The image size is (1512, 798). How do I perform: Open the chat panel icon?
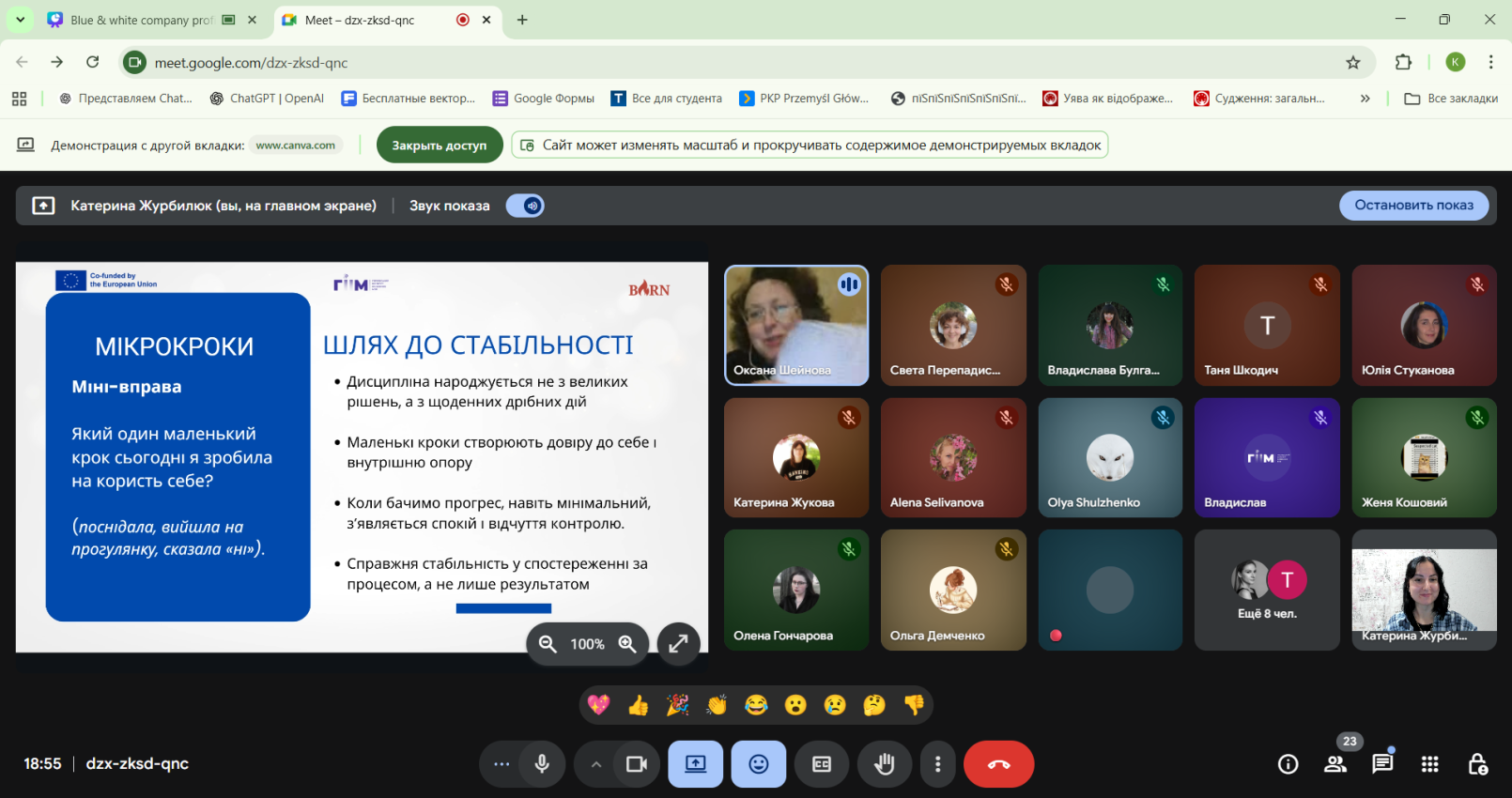click(x=1382, y=764)
